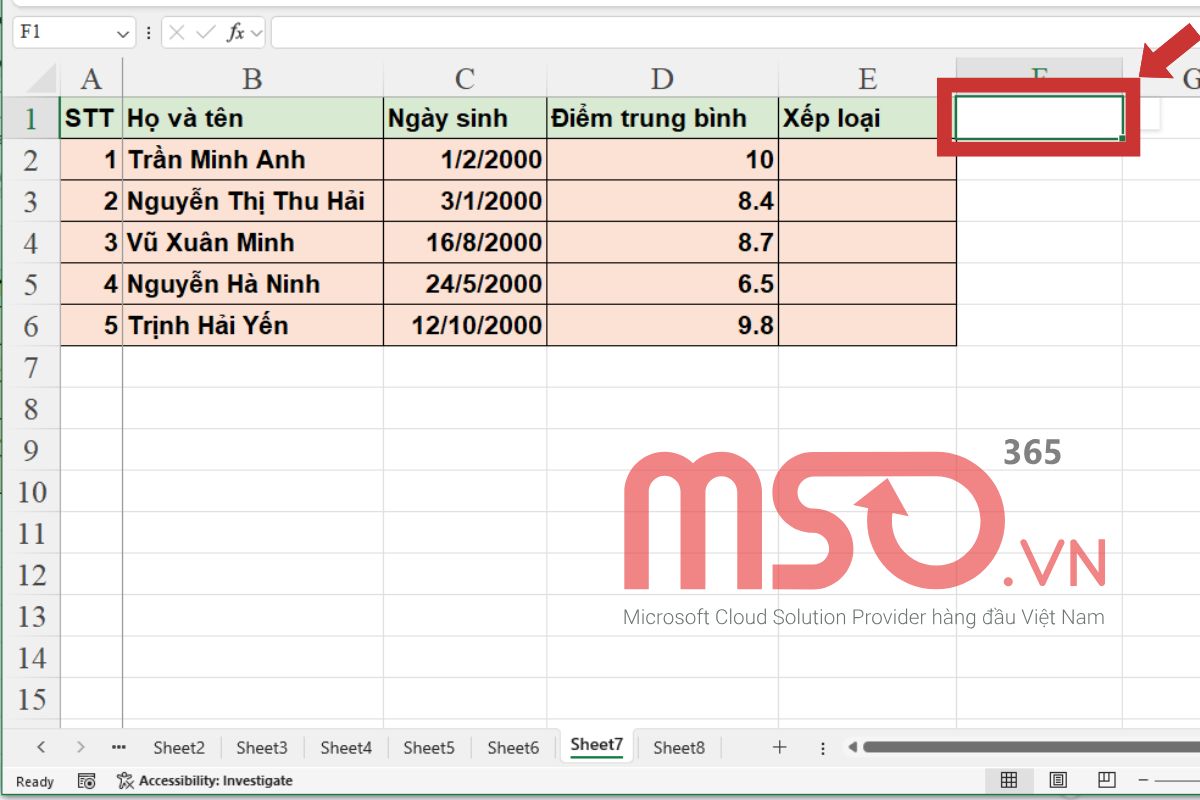Image resolution: width=1200 pixels, height=800 pixels.
Task: Select row 10 header
Action: pyautogui.click(x=32, y=492)
